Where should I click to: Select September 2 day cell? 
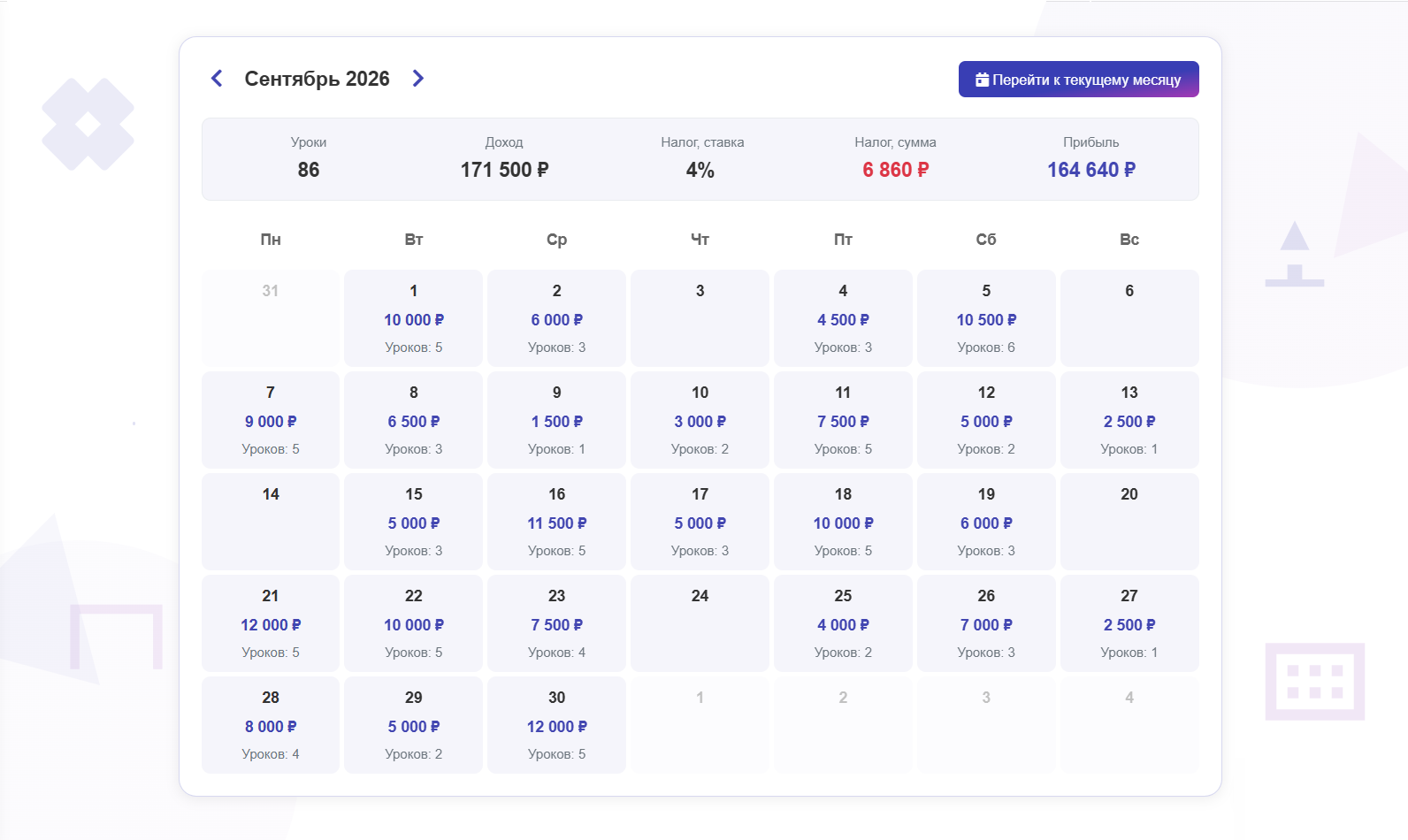(x=557, y=318)
